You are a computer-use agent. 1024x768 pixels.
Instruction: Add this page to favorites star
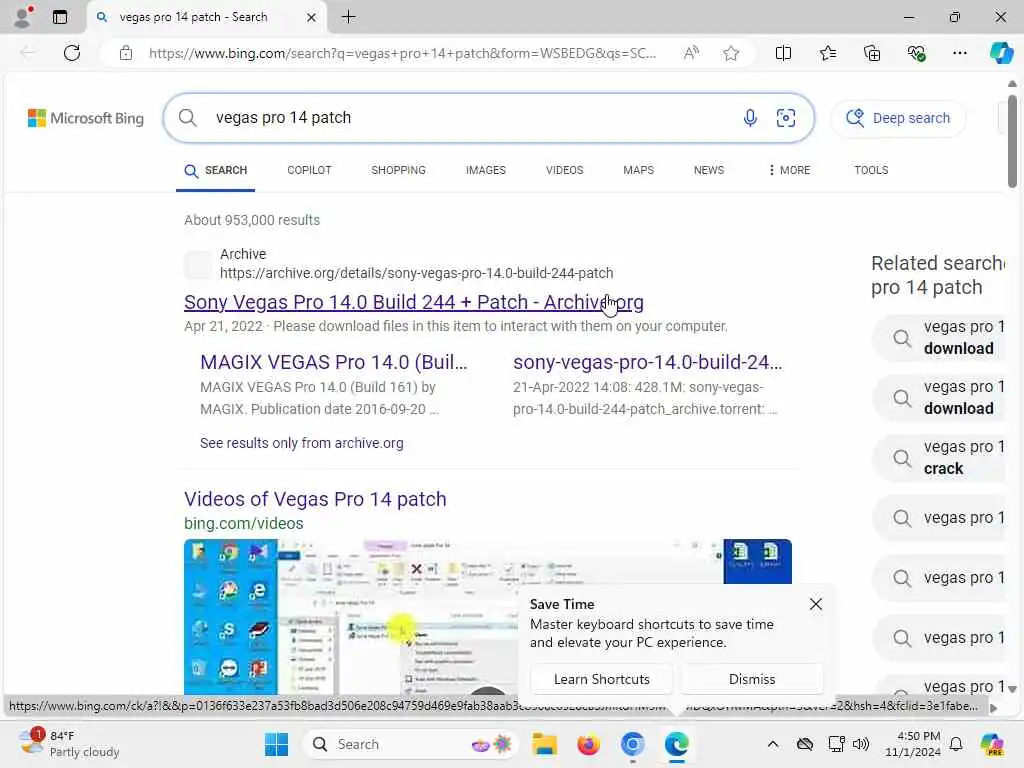click(731, 53)
